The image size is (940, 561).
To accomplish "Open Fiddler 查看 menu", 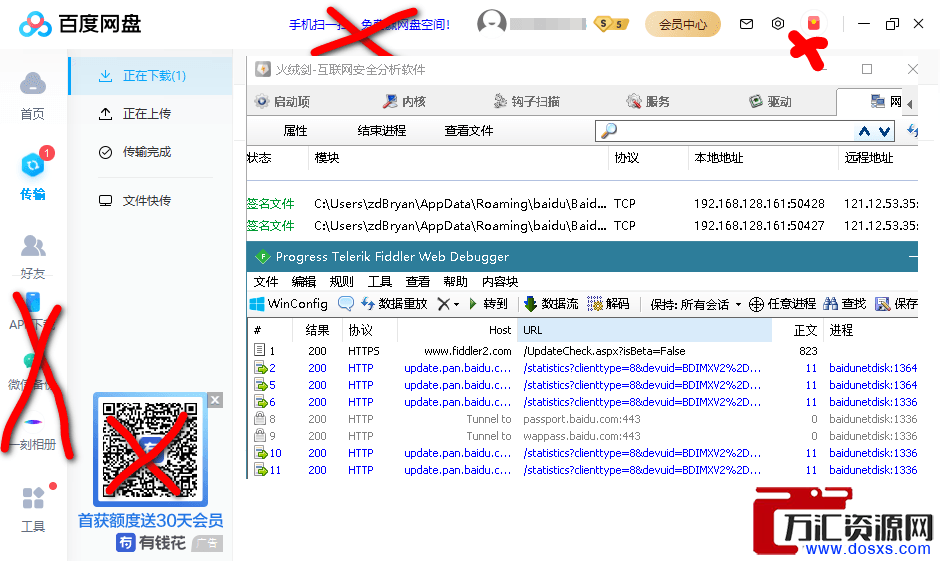I will (x=418, y=282).
